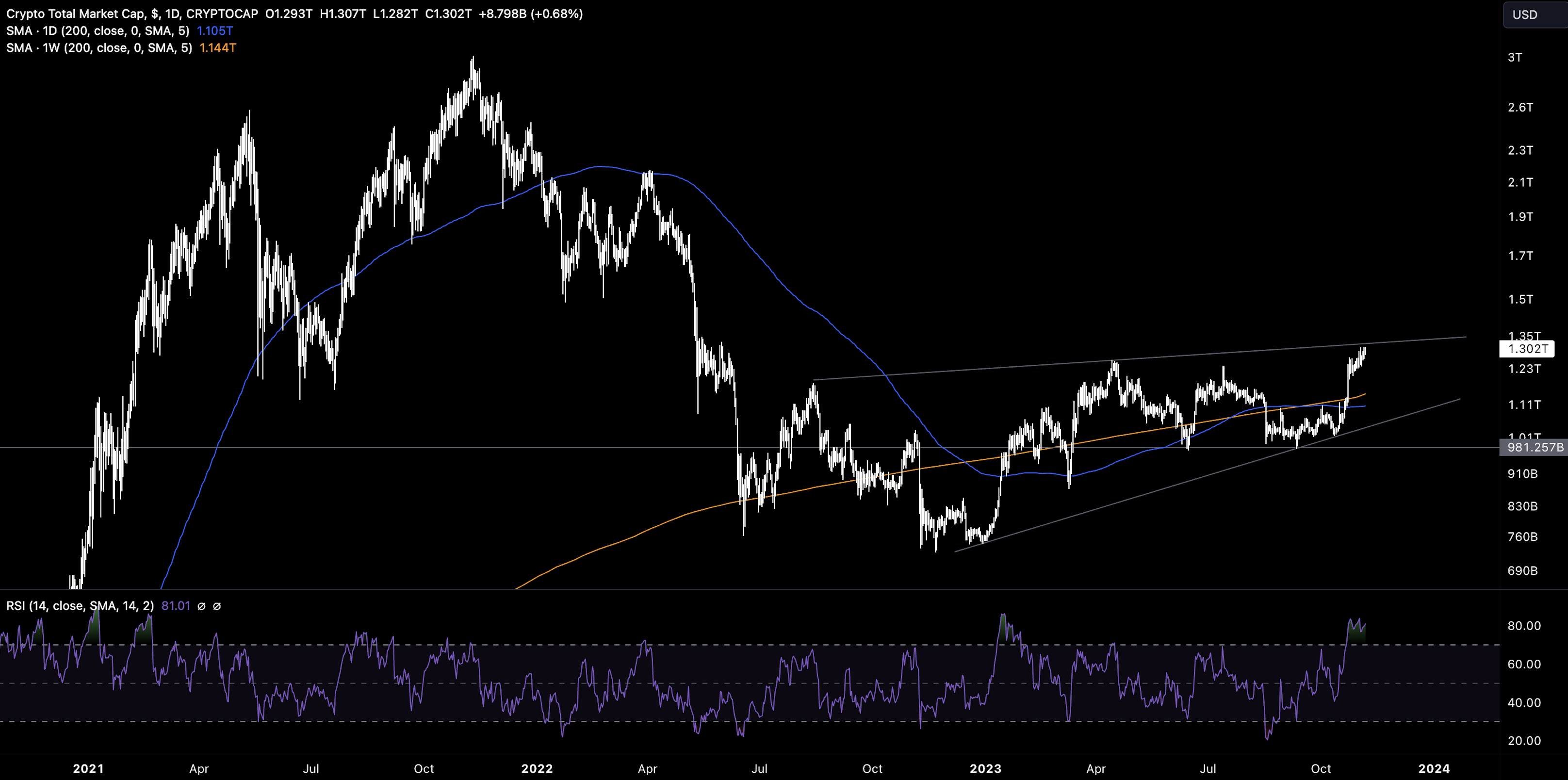Viewport: 1568px width, 780px height.
Task: Click the second ∅ symbol in the RSI legend
Action: coord(217,606)
